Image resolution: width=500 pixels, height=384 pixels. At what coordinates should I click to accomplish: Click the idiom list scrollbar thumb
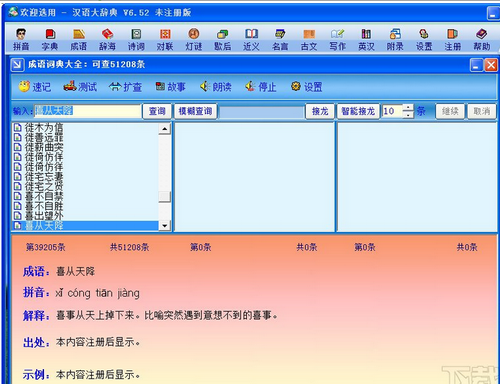(x=165, y=197)
